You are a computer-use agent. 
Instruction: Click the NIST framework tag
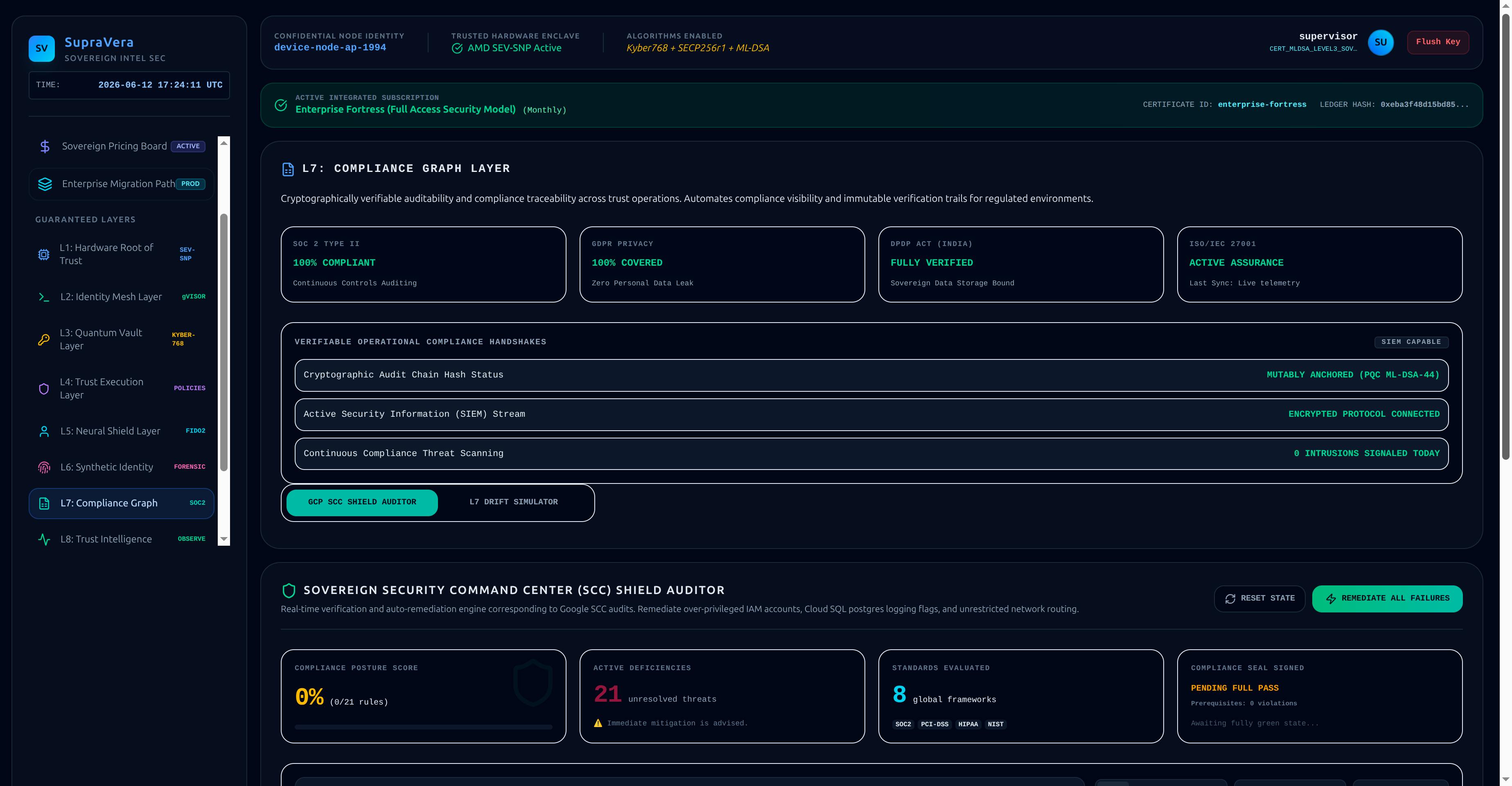pos(995,725)
